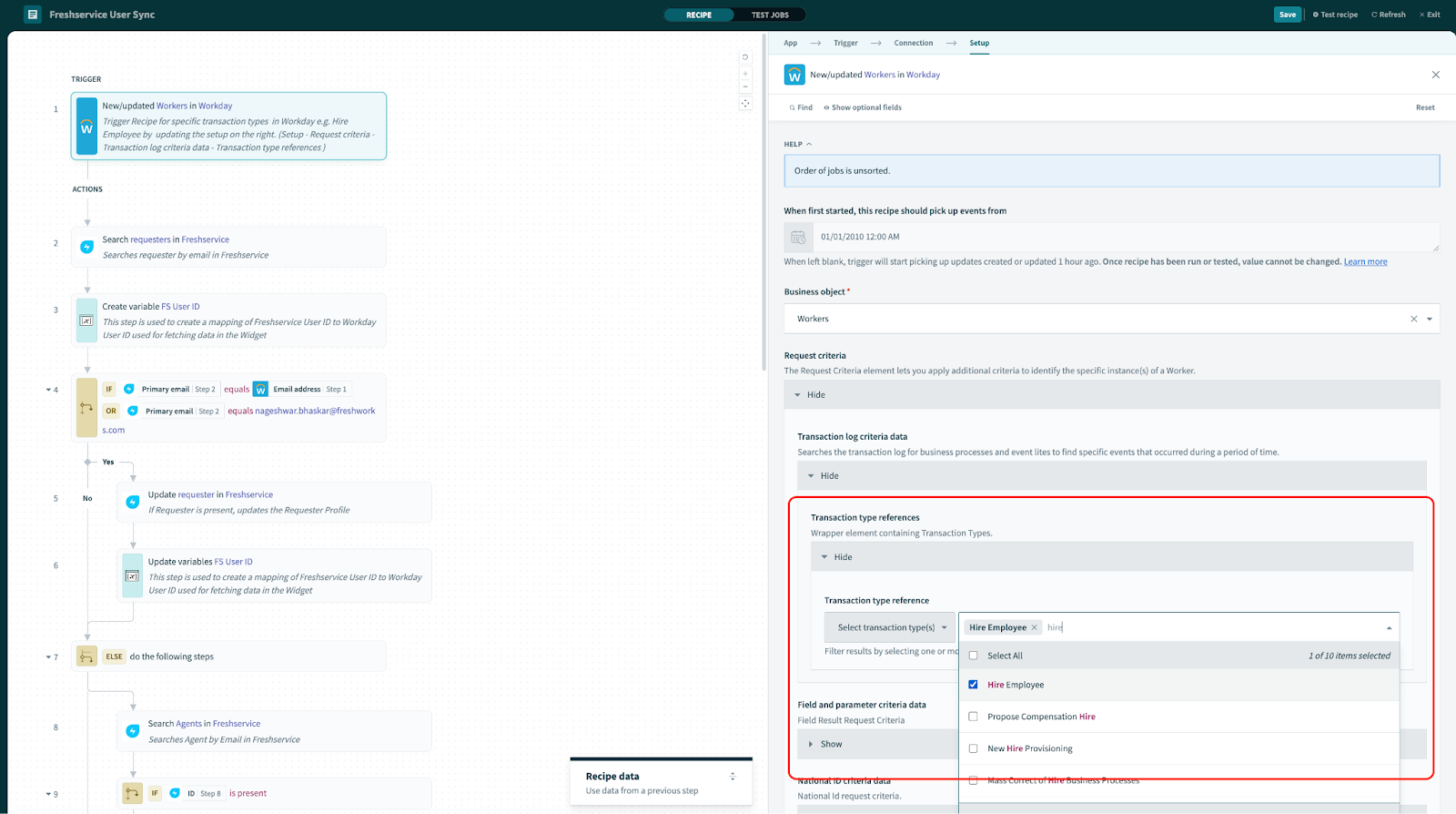The height and width of the screenshot is (814, 1456).
Task: Toggle the Select All checkbox
Action: pos(974,656)
